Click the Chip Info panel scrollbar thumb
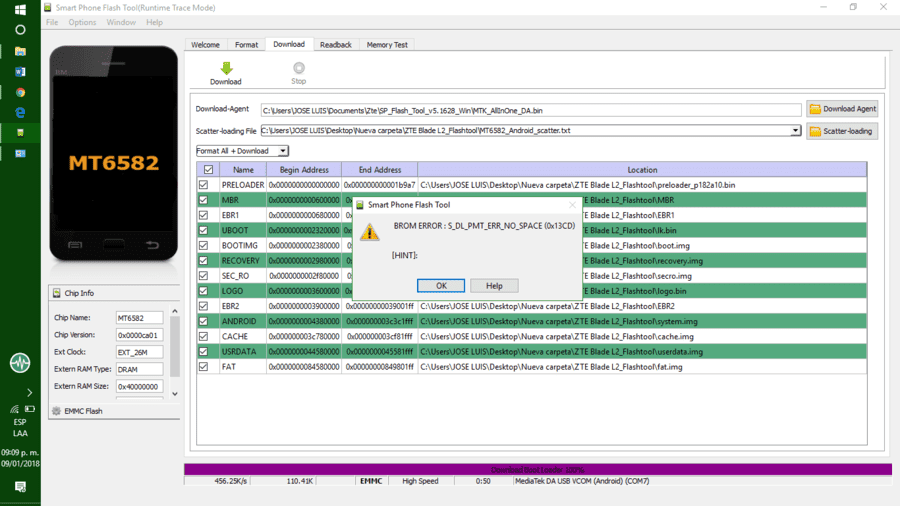This screenshot has width=900, height=506. coord(174,347)
